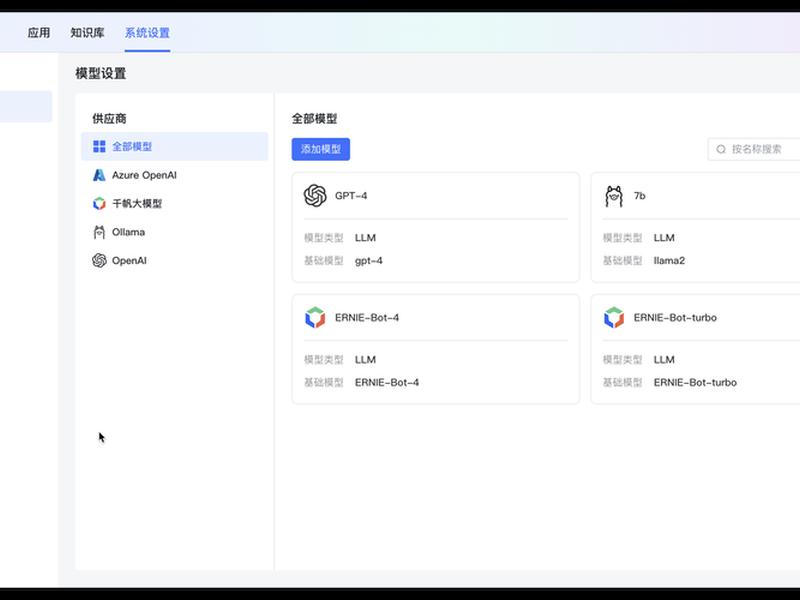
Task: Click the Azure OpenAI logo icon
Action: coord(99,175)
